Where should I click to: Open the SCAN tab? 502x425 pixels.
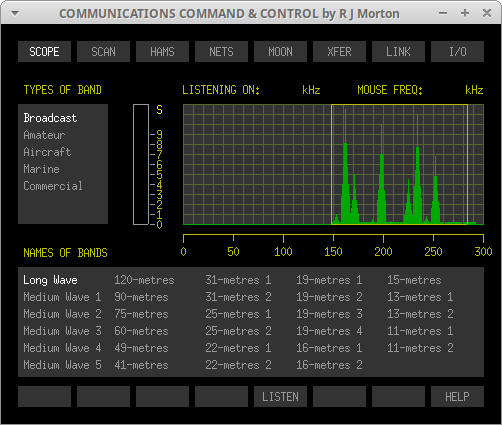coord(103,52)
